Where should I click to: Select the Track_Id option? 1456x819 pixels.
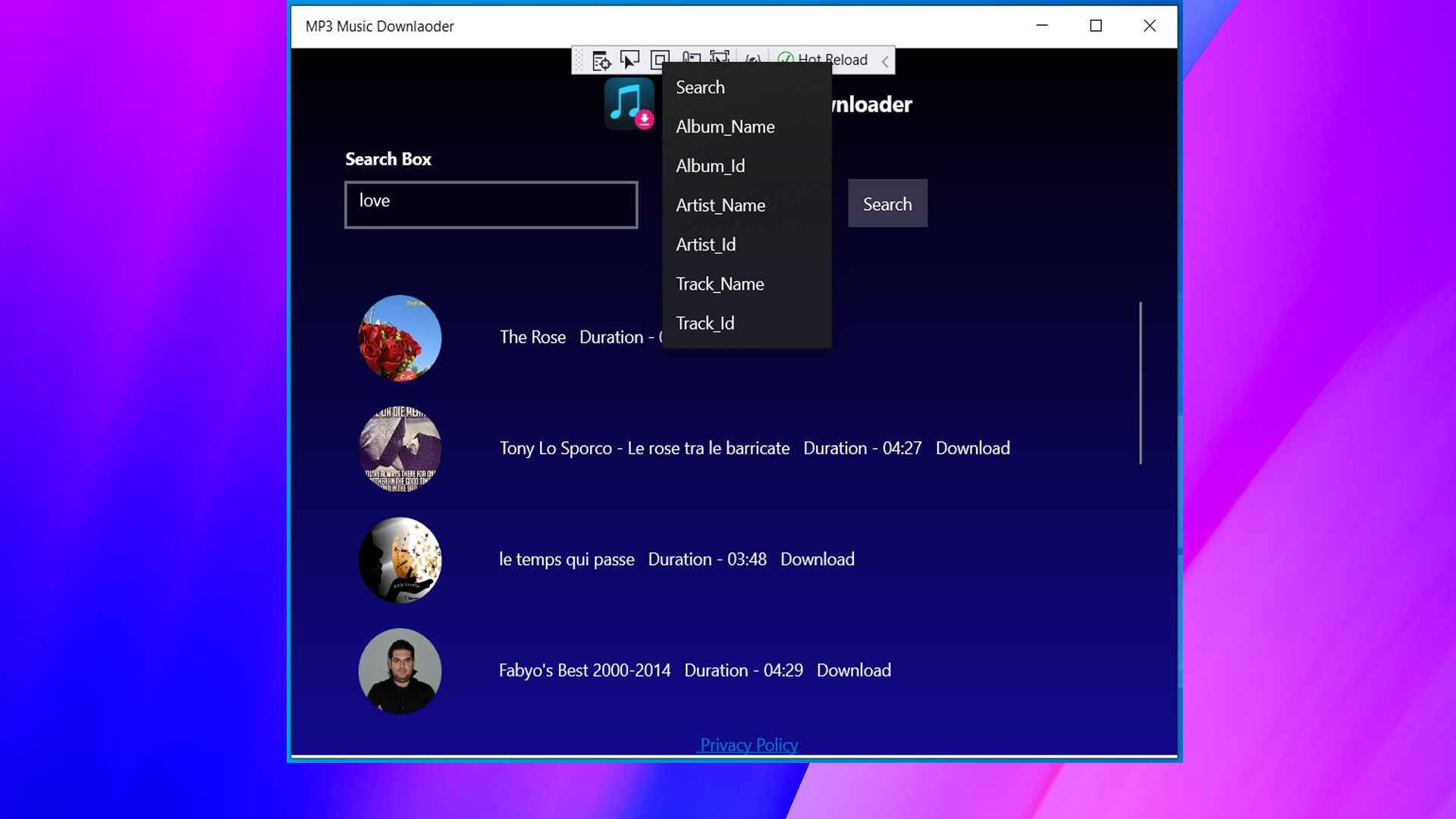point(704,324)
